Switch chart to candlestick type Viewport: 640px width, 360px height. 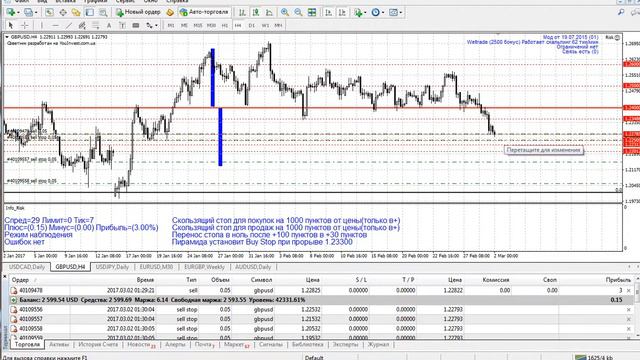(256, 12)
